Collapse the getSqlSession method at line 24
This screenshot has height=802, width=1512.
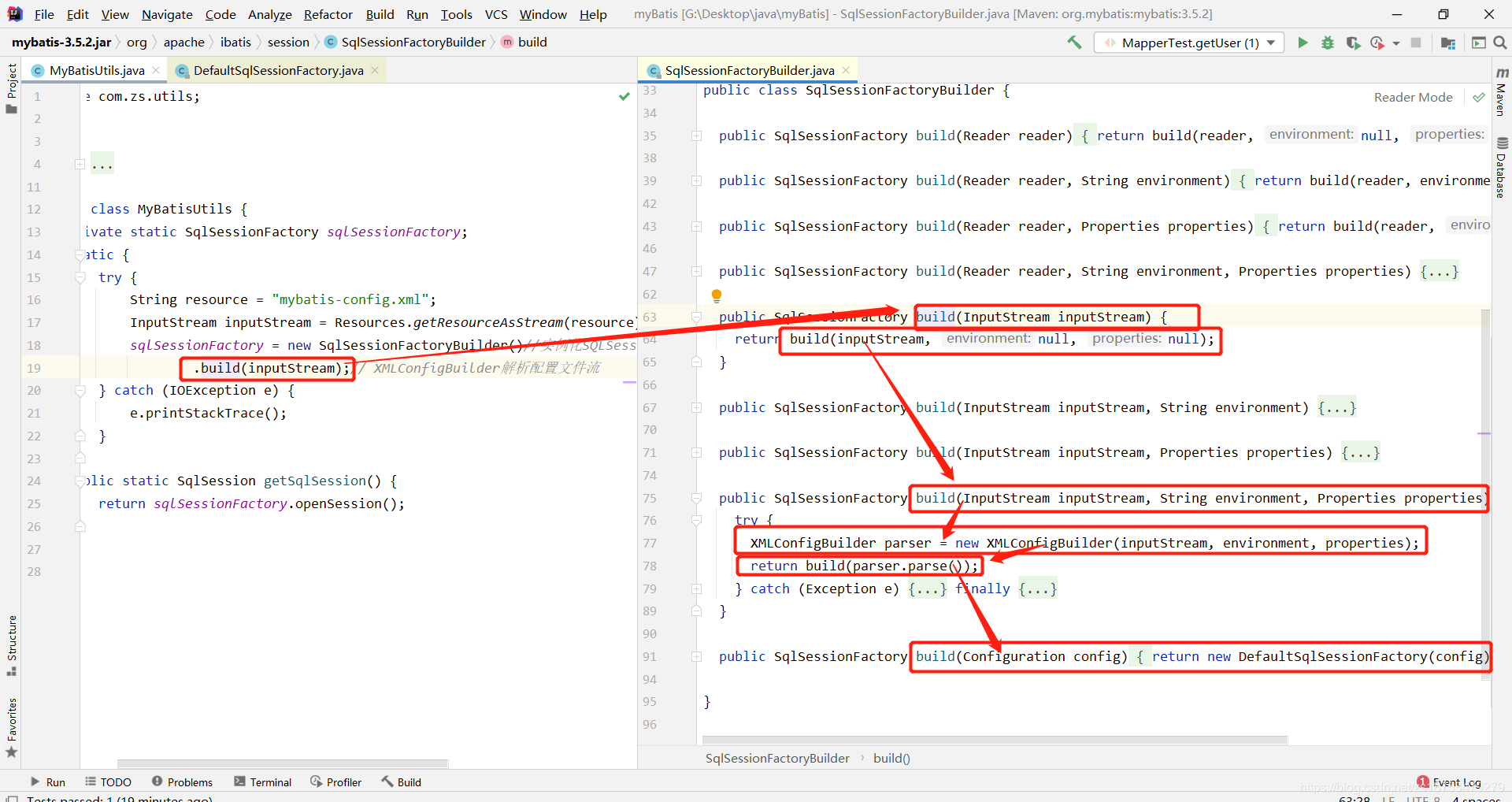80,481
